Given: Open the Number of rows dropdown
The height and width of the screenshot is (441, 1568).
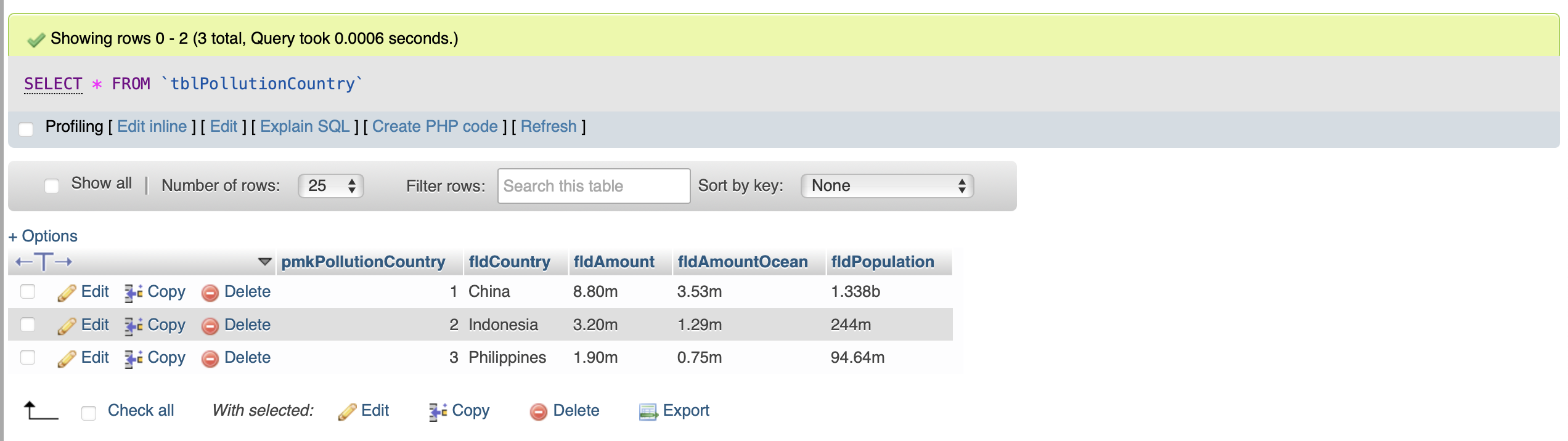Looking at the screenshot, I should pyautogui.click(x=331, y=186).
